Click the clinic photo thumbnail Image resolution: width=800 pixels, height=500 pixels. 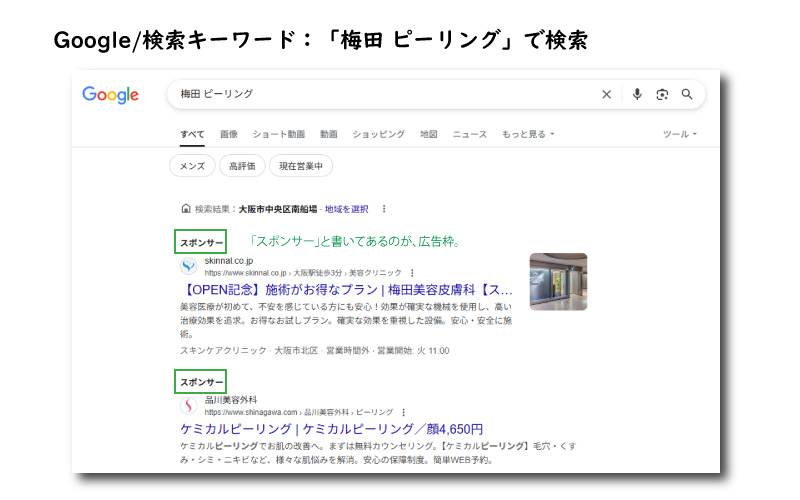point(558,282)
